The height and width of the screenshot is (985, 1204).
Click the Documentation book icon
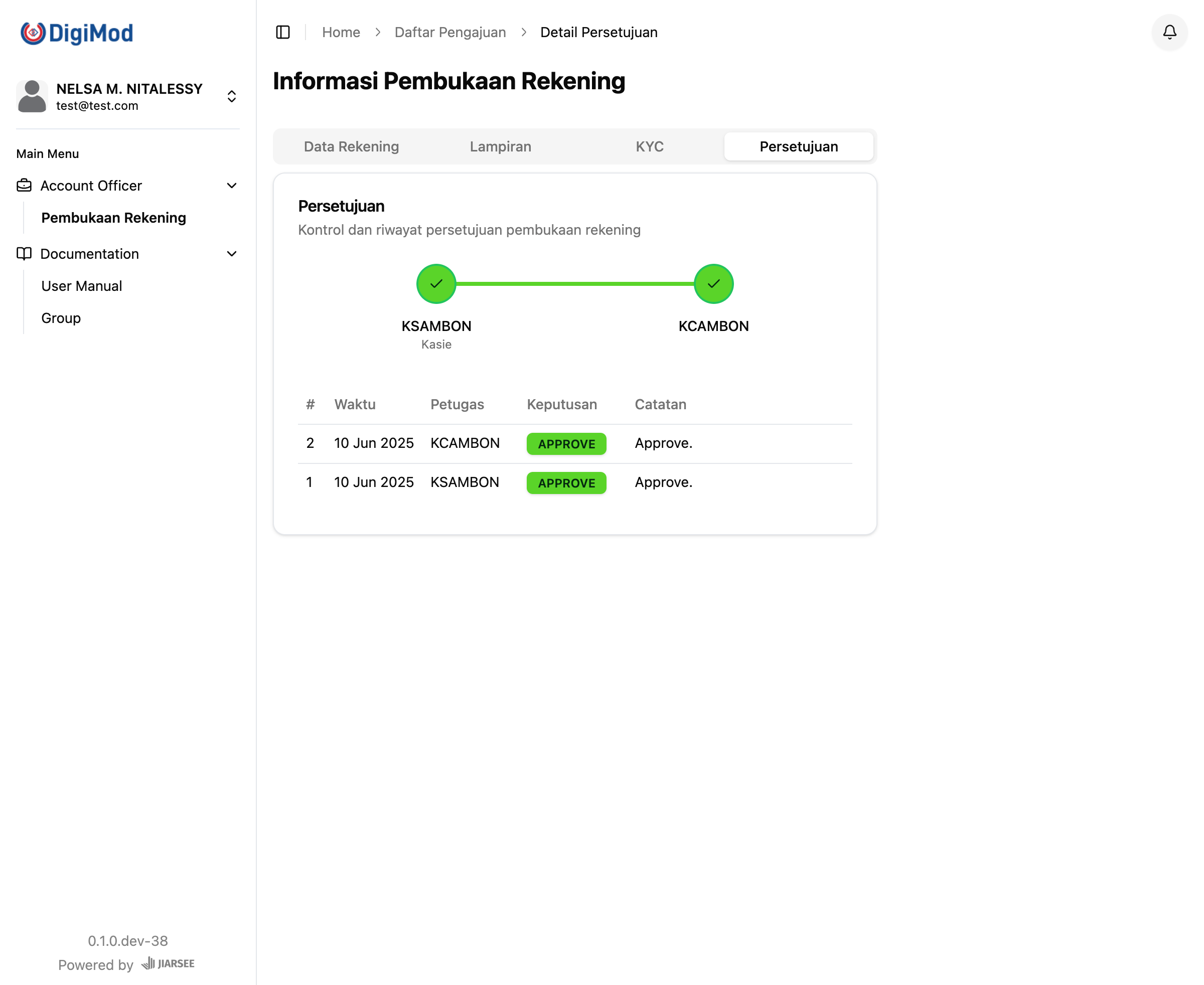click(24, 254)
